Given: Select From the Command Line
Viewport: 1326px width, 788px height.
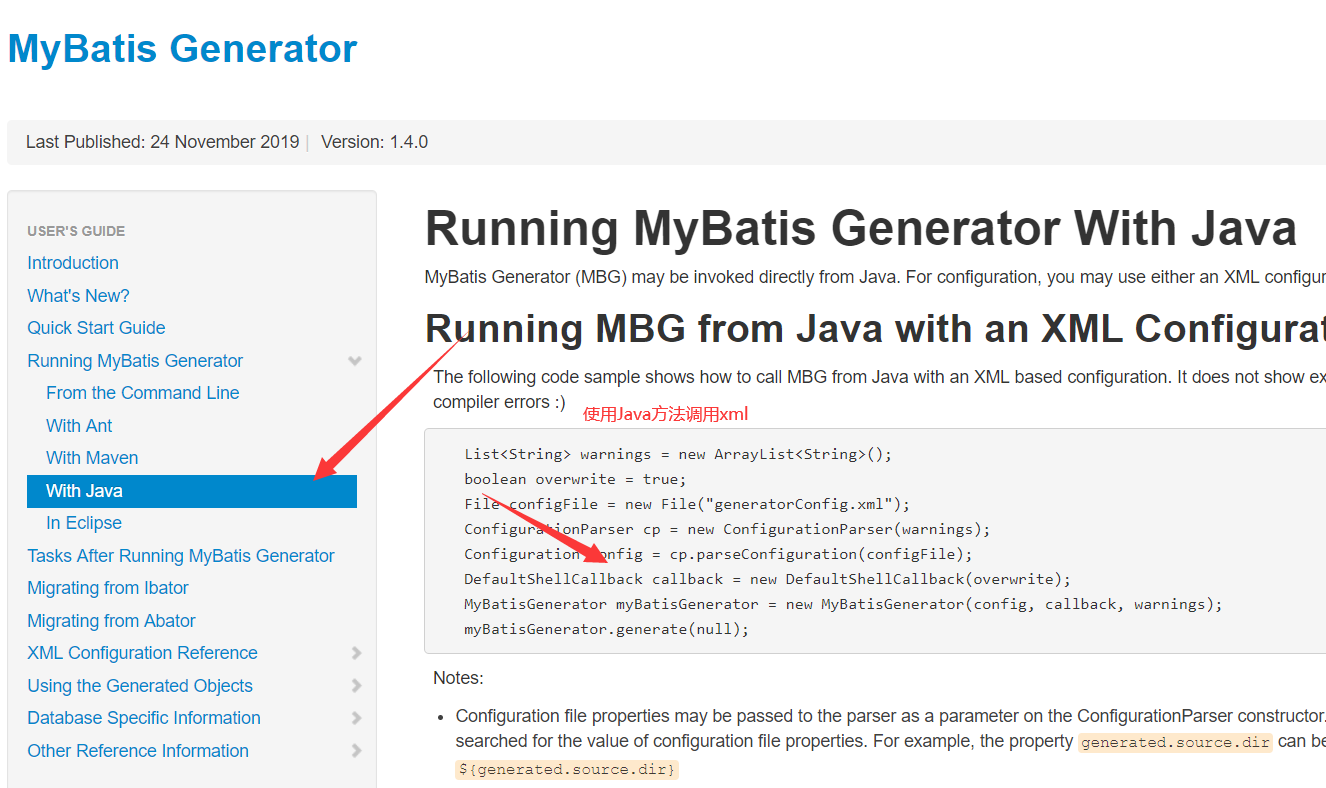Looking at the screenshot, I should (x=143, y=393).
